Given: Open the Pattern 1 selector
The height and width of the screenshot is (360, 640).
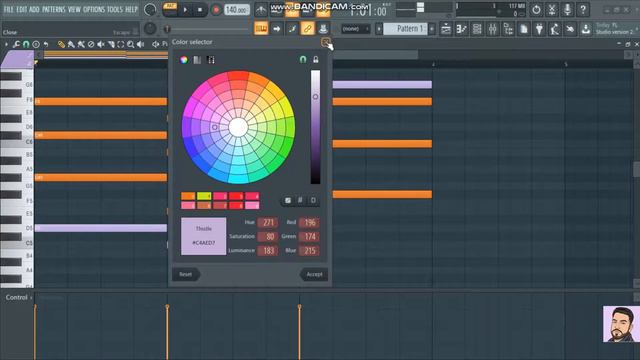Looking at the screenshot, I should pyautogui.click(x=405, y=29).
